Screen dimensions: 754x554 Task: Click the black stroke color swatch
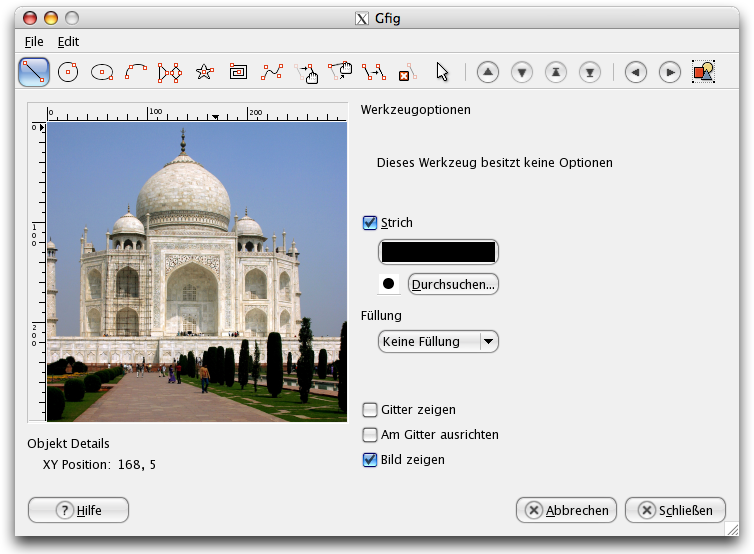pos(438,253)
